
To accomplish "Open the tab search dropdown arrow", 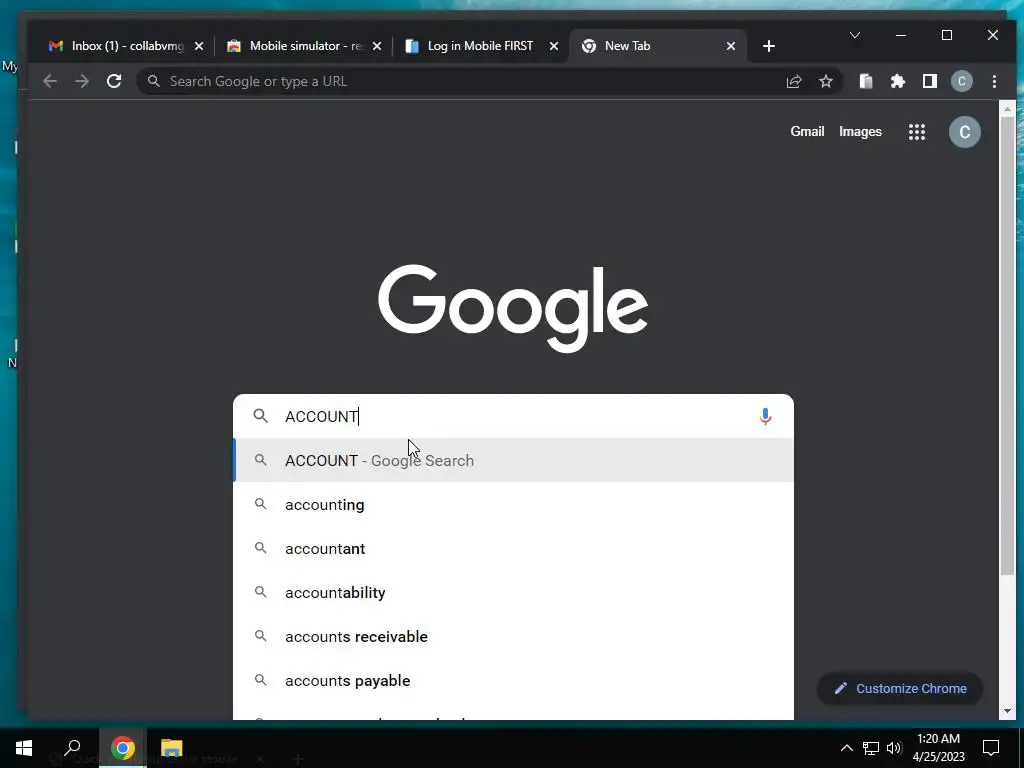I will (x=855, y=35).
